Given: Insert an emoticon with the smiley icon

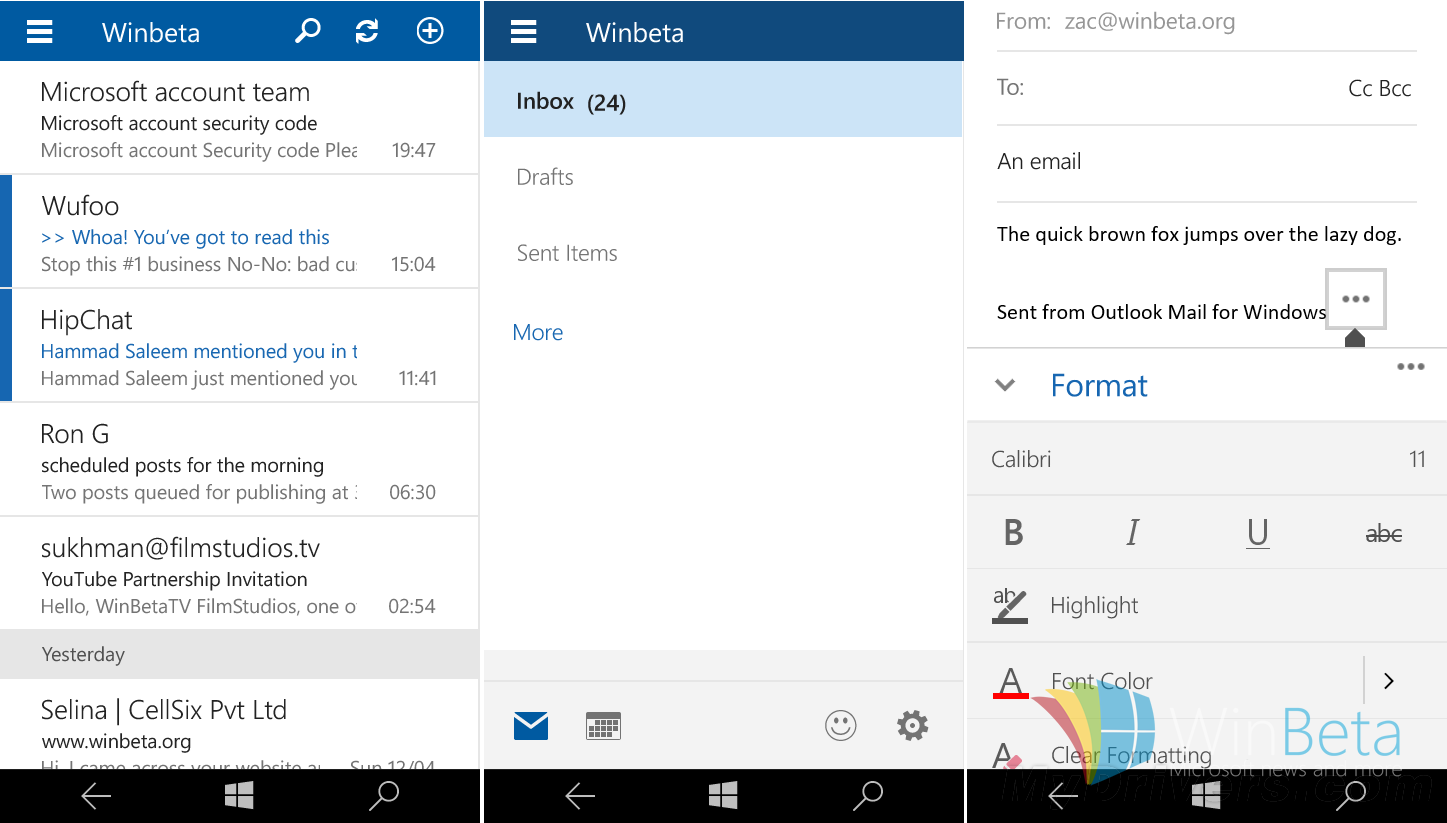Looking at the screenshot, I should (841, 726).
